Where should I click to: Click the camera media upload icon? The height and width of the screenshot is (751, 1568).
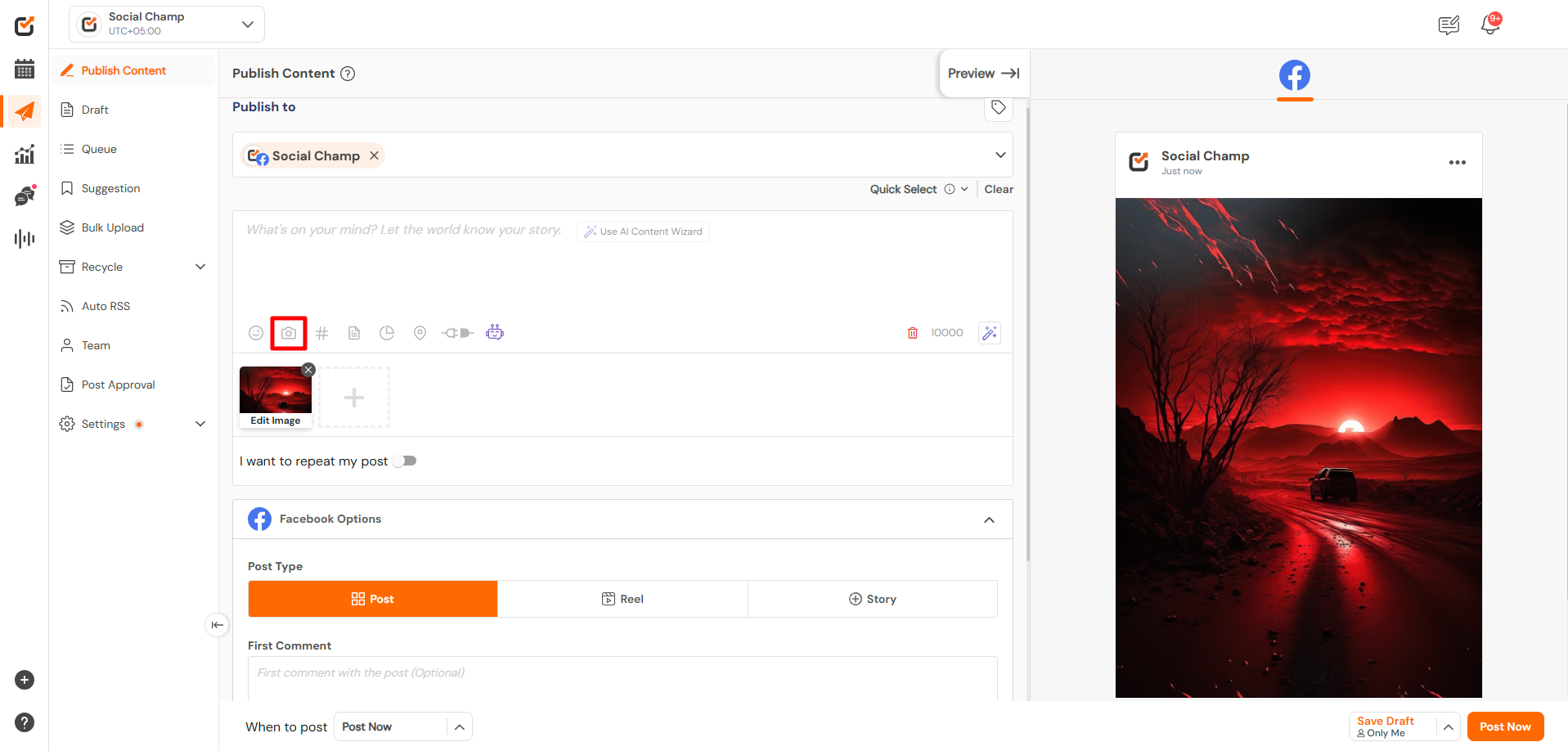click(x=289, y=333)
